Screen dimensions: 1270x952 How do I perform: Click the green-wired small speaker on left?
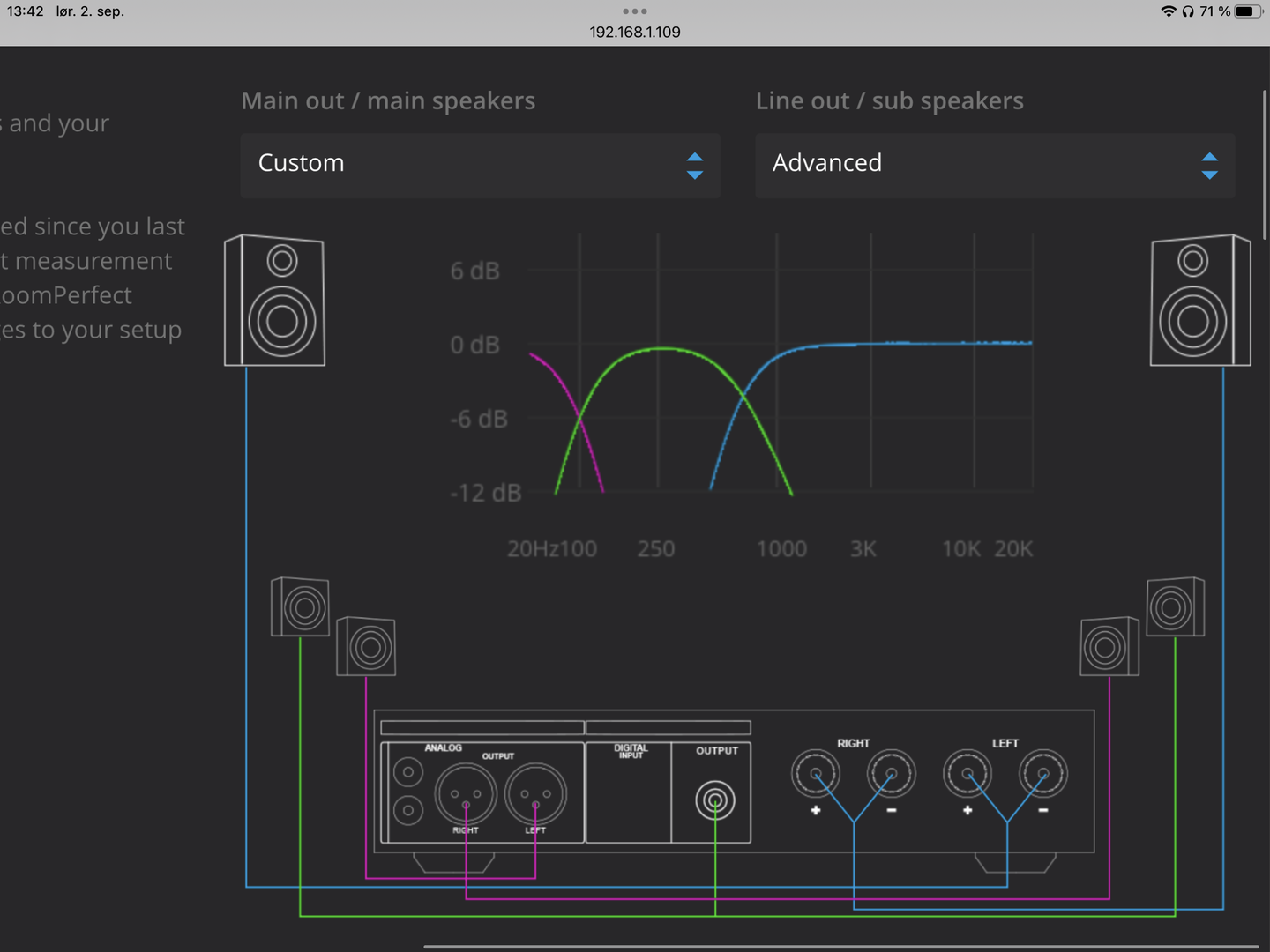[300, 607]
